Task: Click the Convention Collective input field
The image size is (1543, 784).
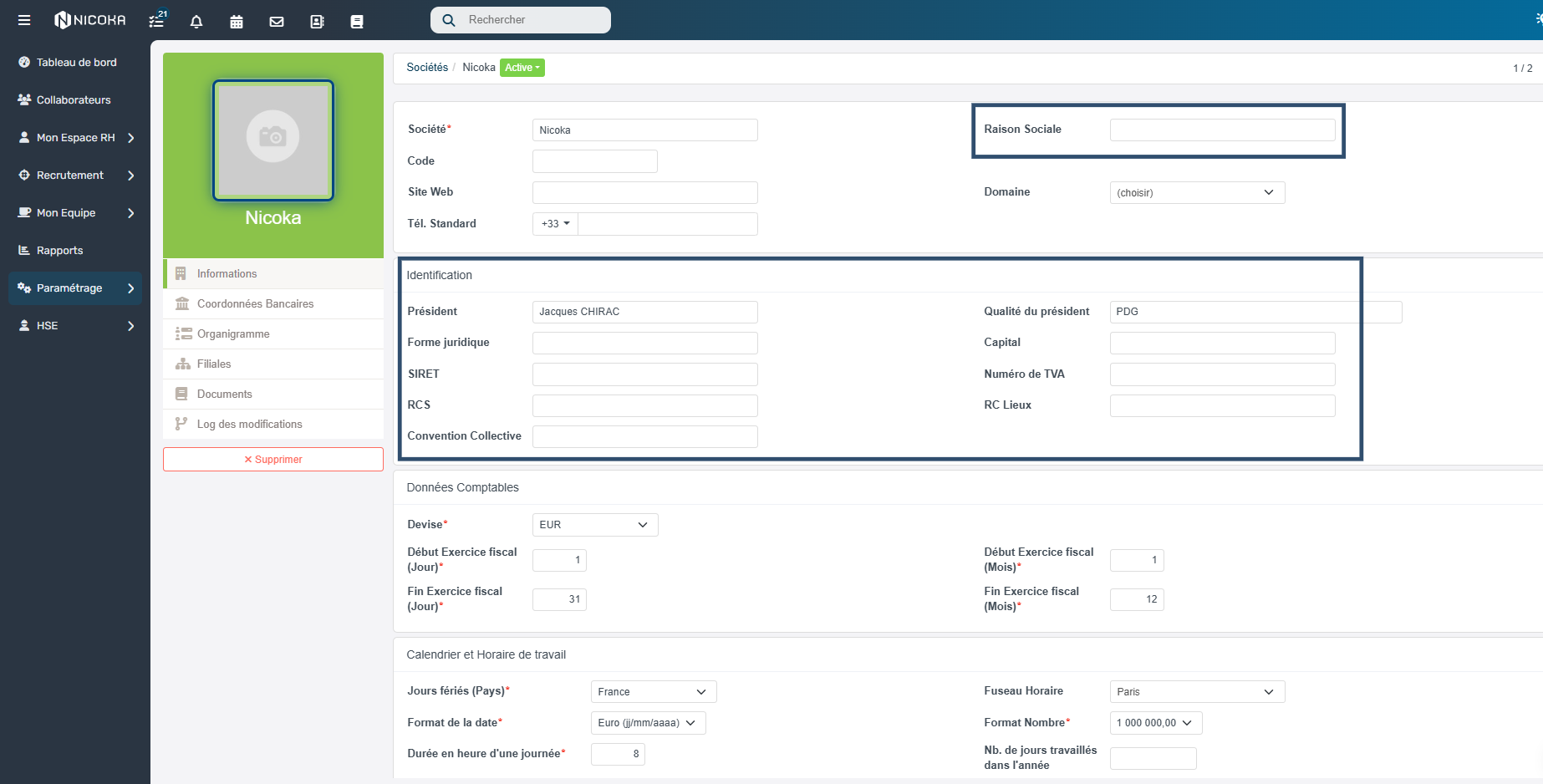Action: [645, 436]
